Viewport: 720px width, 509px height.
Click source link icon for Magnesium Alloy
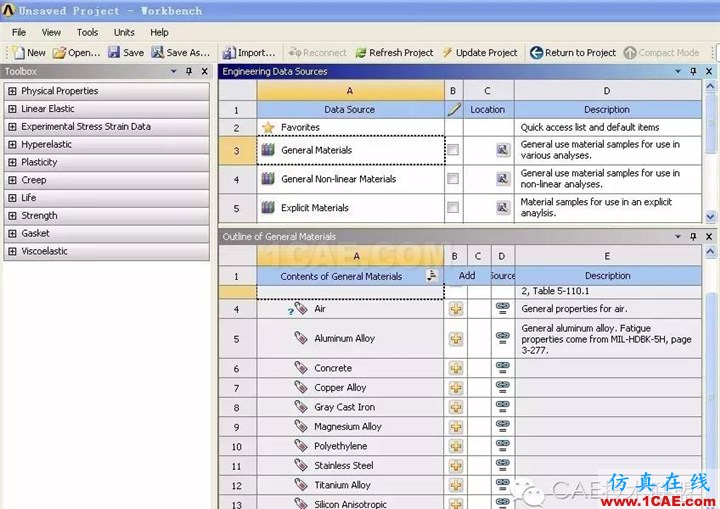click(x=503, y=426)
